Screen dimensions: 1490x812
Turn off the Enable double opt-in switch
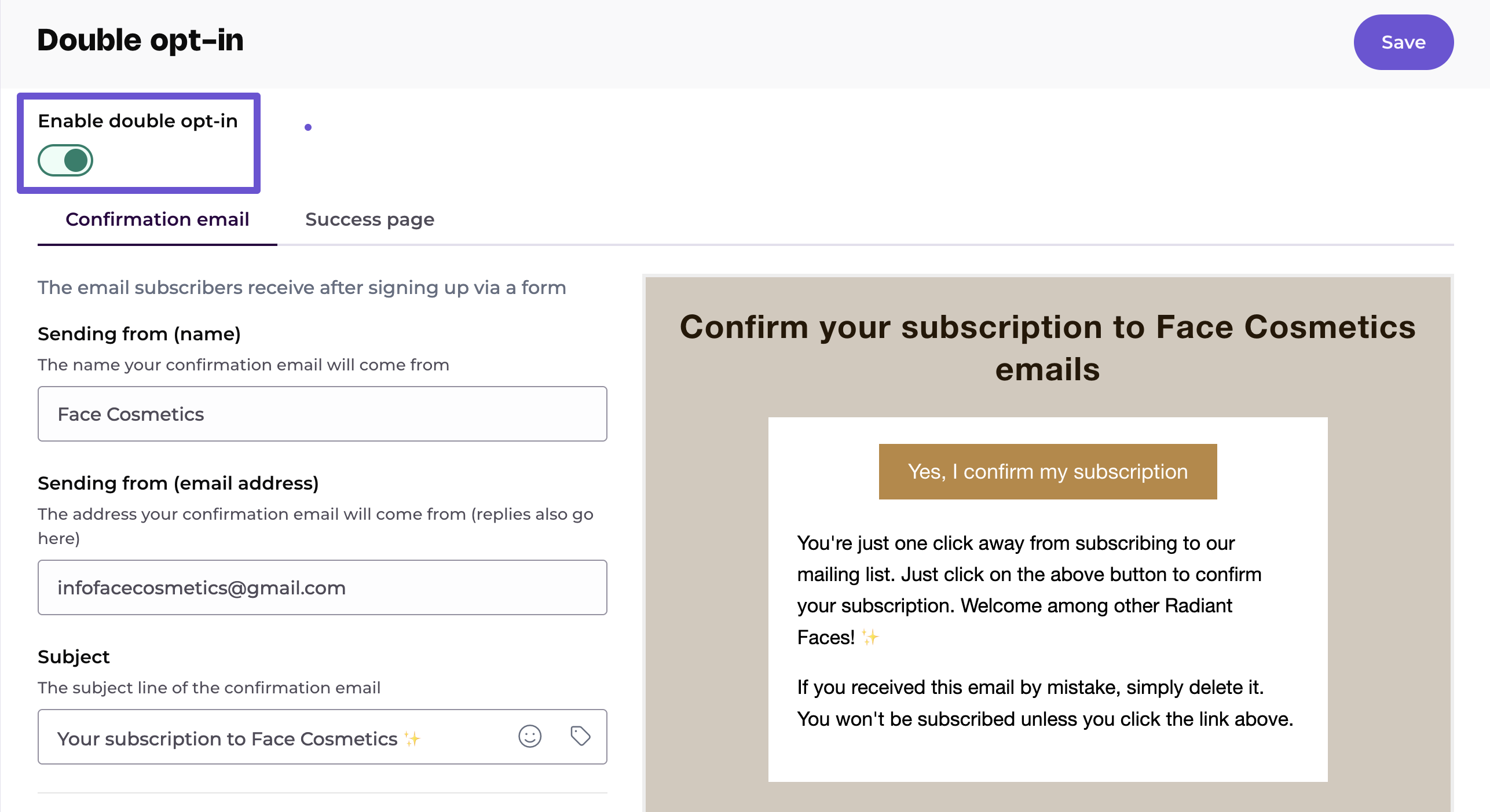tap(65, 160)
